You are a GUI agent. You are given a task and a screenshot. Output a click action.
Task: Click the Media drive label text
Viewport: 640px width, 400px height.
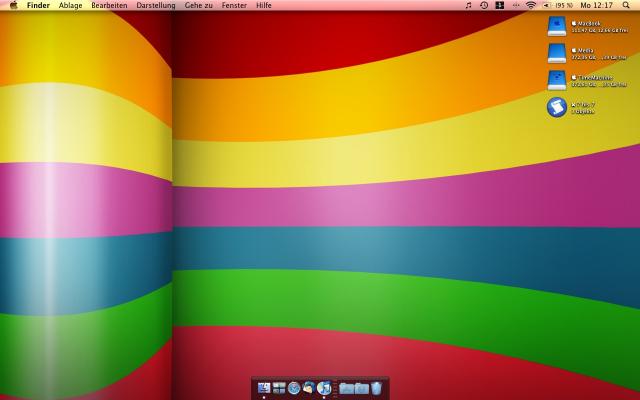point(585,51)
